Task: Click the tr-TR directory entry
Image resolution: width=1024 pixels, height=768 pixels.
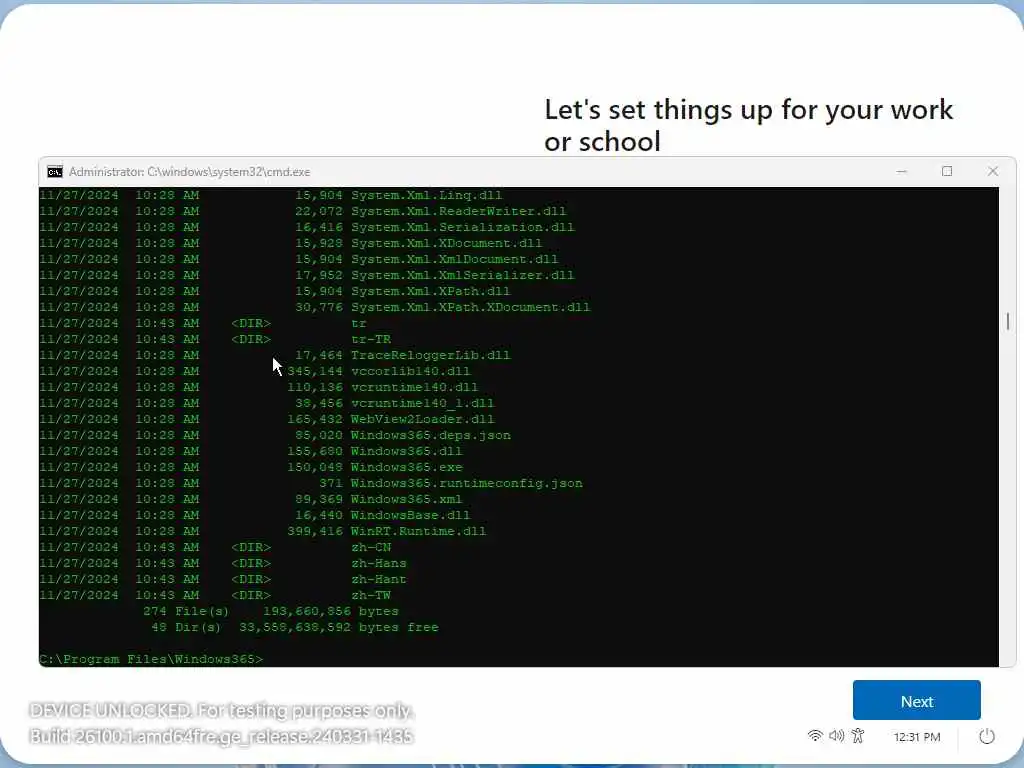Action: pos(371,339)
